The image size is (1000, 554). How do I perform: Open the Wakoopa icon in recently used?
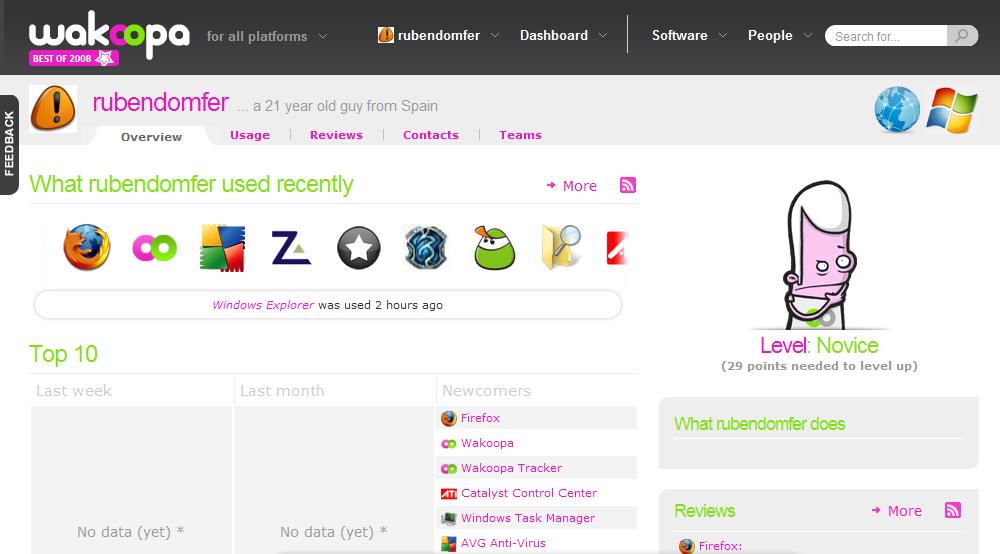(x=155, y=247)
